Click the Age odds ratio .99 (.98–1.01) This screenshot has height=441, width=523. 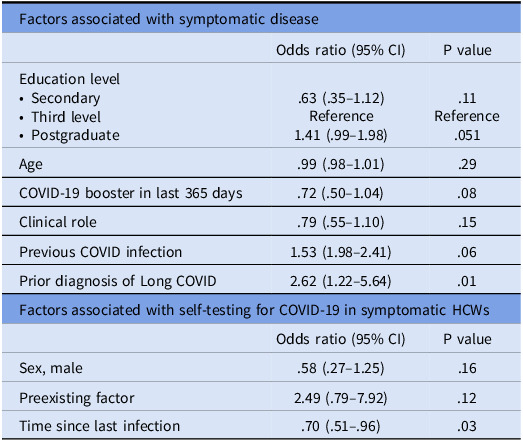pos(341,164)
